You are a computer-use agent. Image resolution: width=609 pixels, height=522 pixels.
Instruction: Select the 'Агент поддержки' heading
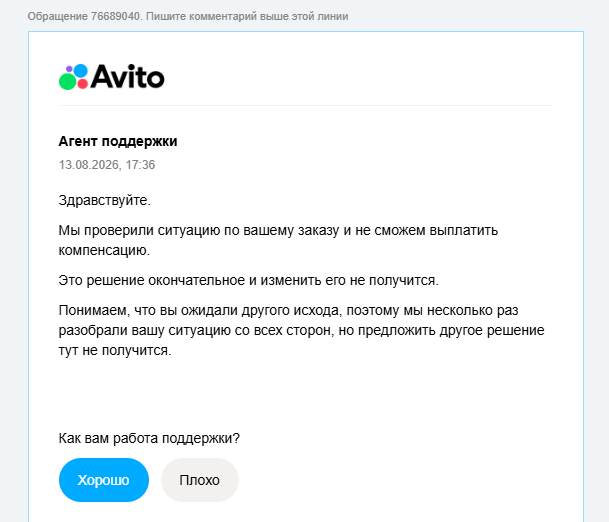click(118, 141)
